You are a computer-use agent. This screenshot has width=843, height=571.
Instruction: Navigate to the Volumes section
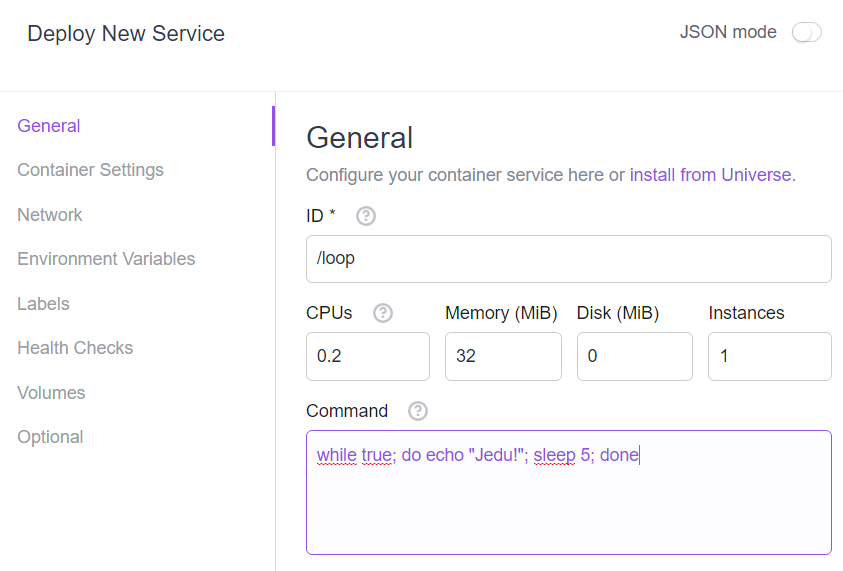51,393
